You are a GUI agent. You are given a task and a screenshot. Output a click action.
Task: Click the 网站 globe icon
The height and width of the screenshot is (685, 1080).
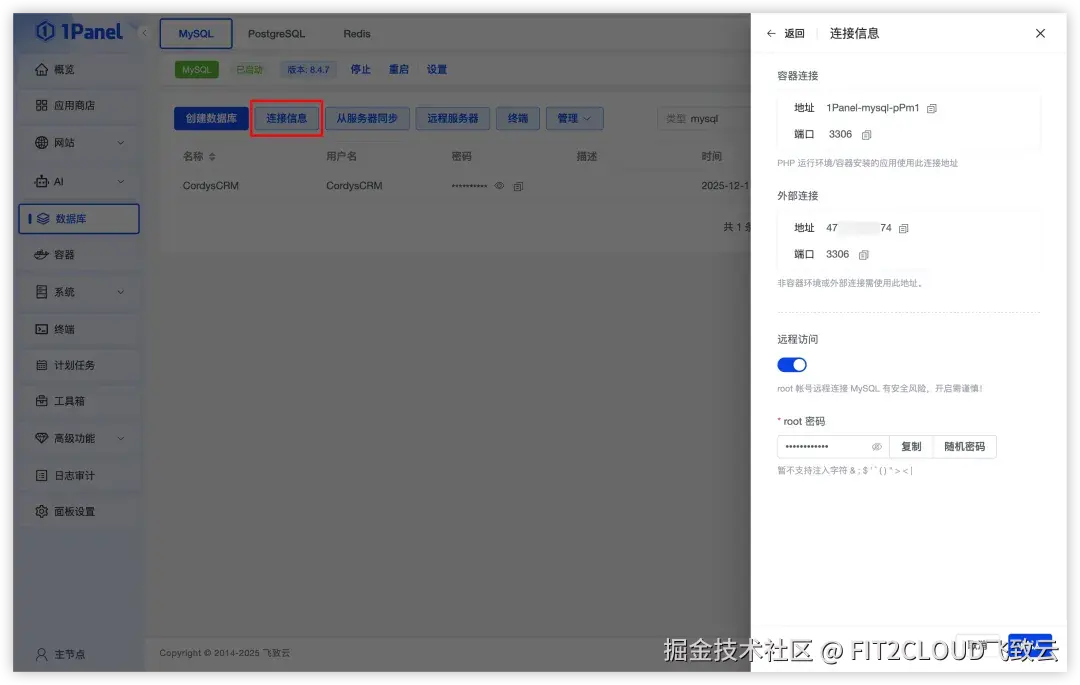coord(41,143)
